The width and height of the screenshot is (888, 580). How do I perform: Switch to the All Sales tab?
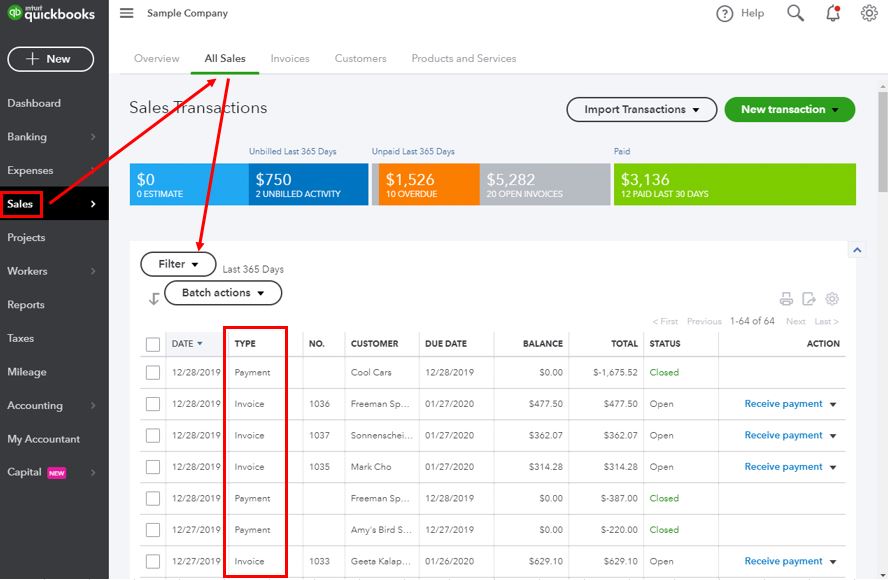(x=225, y=58)
